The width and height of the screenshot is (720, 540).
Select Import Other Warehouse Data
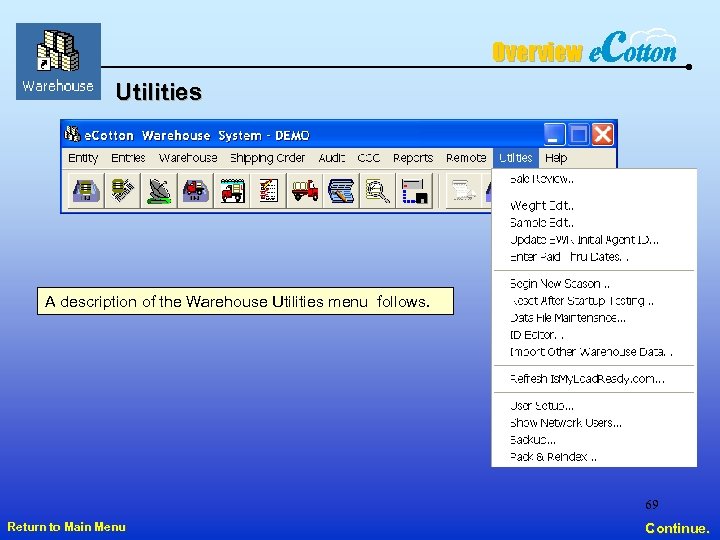[x=591, y=352]
